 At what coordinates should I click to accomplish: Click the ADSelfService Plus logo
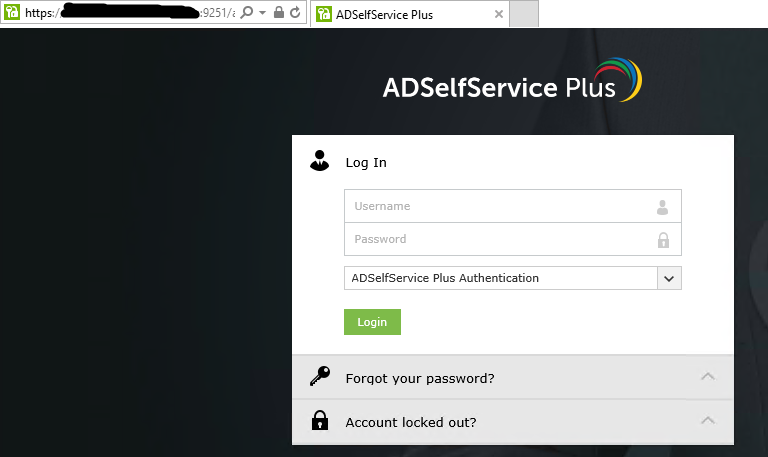[x=512, y=80]
